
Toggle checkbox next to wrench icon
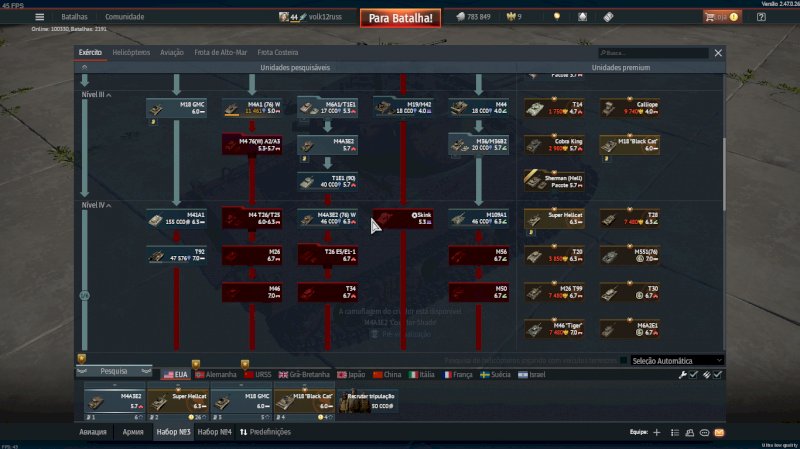click(694, 375)
